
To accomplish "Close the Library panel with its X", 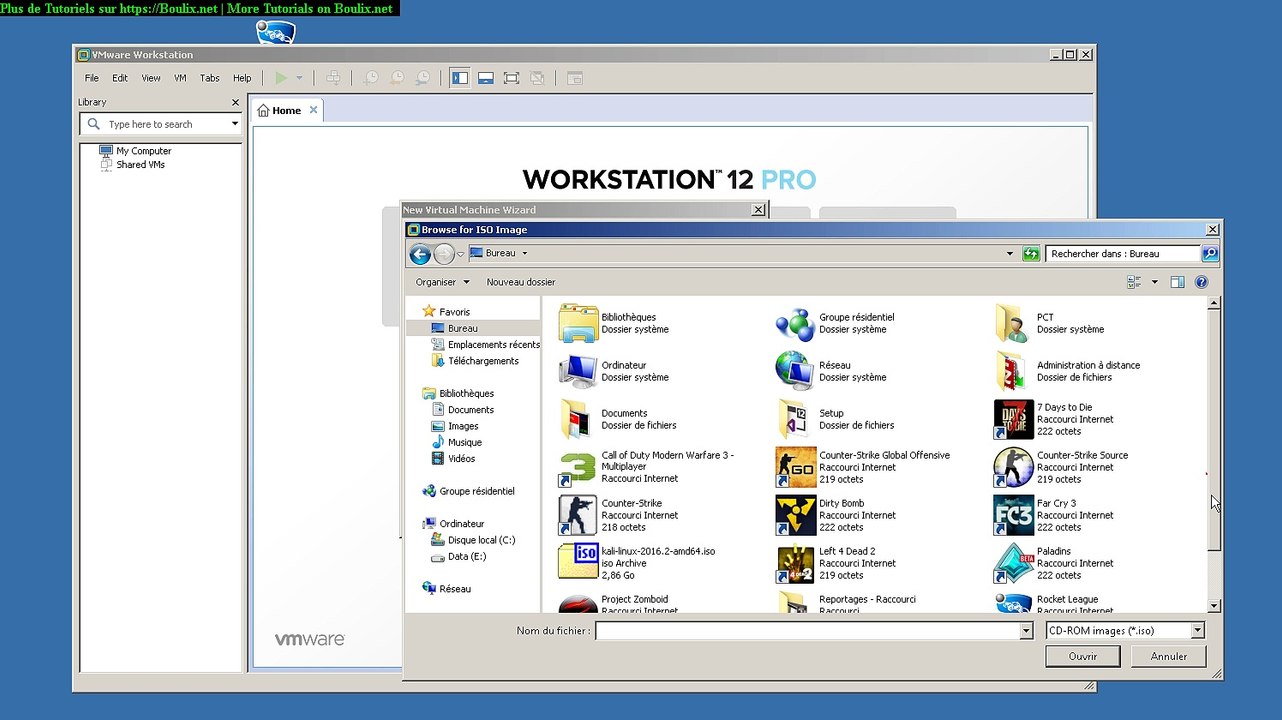I will [x=236, y=102].
